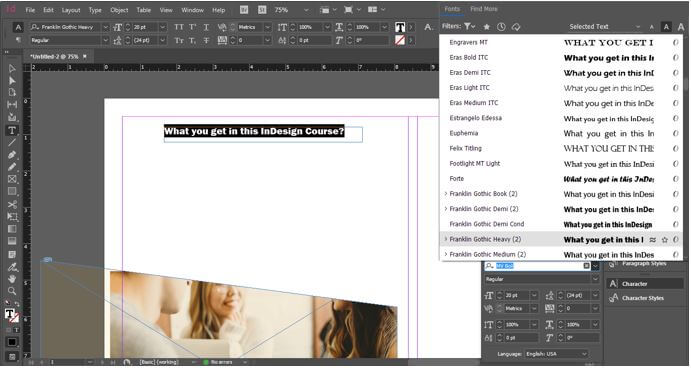Open font style Regular dropdown in control bar
Image resolution: width=691 pixels, height=368 pixels.
pos(105,41)
